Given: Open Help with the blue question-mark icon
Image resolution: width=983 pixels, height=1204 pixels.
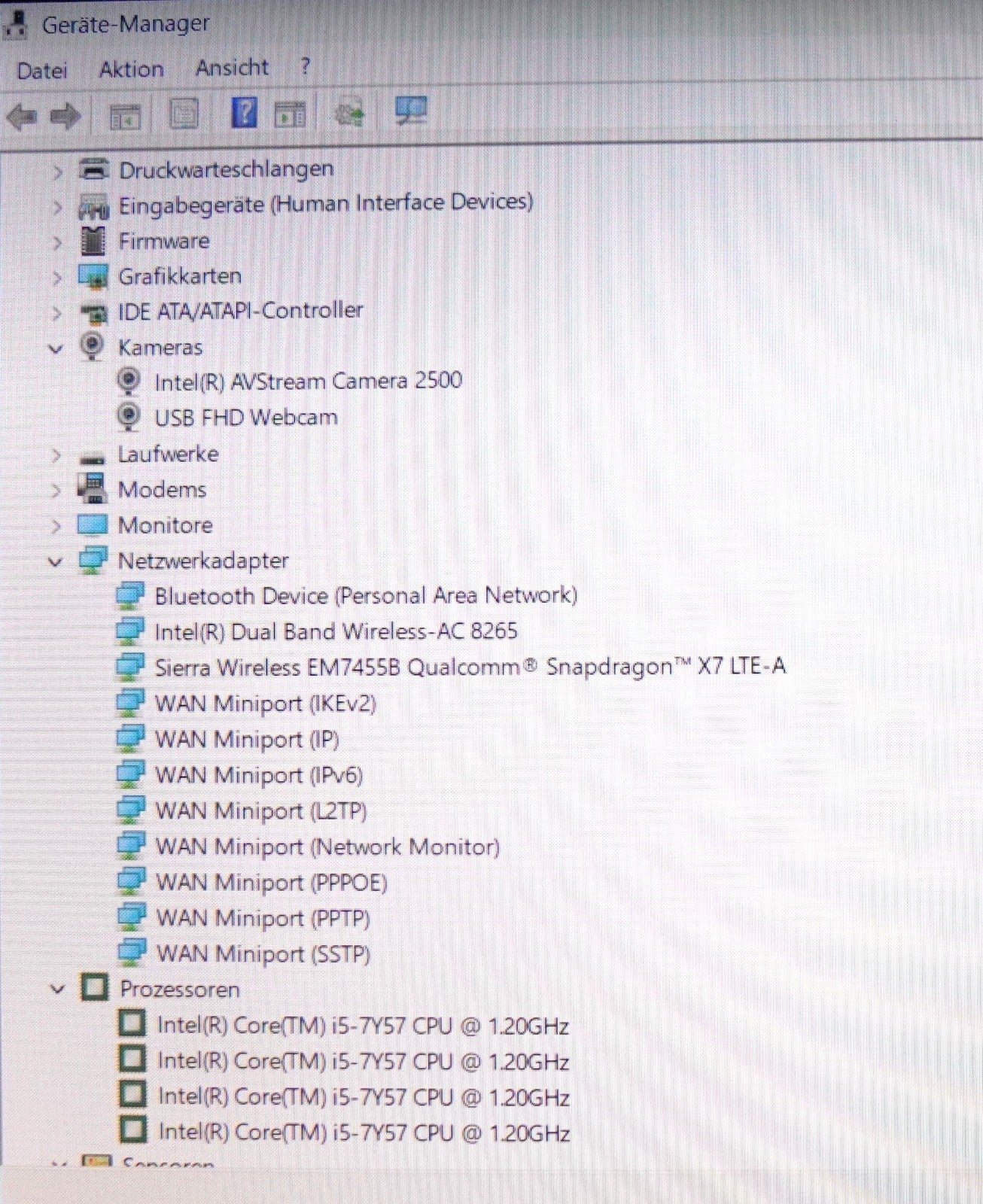Looking at the screenshot, I should (x=244, y=113).
